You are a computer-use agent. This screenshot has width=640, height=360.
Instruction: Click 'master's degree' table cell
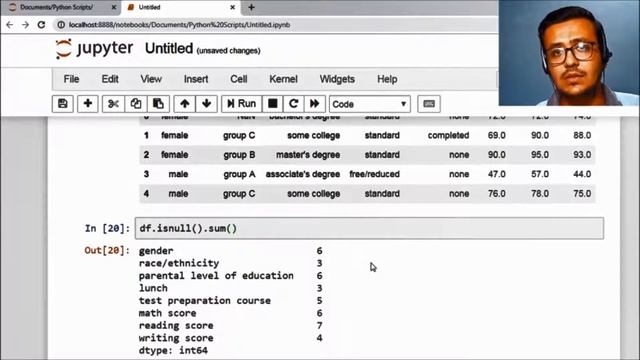pyautogui.click(x=308, y=155)
